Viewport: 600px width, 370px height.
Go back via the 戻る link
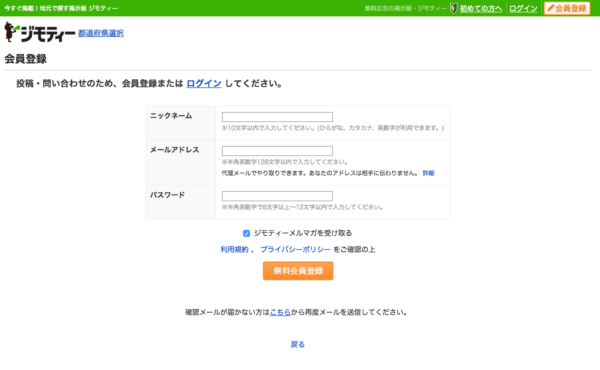pos(297,344)
